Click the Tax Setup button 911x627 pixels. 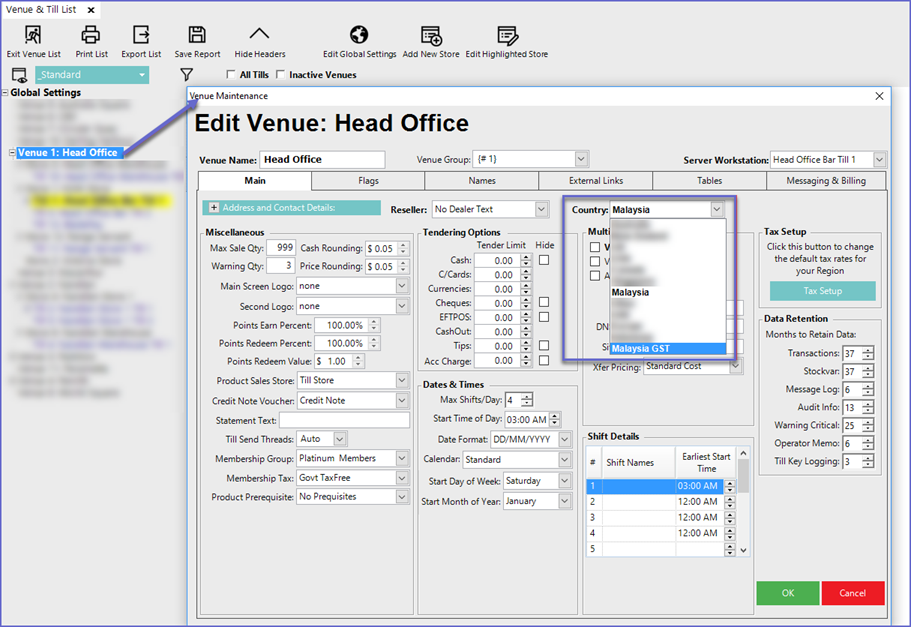[822, 291]
